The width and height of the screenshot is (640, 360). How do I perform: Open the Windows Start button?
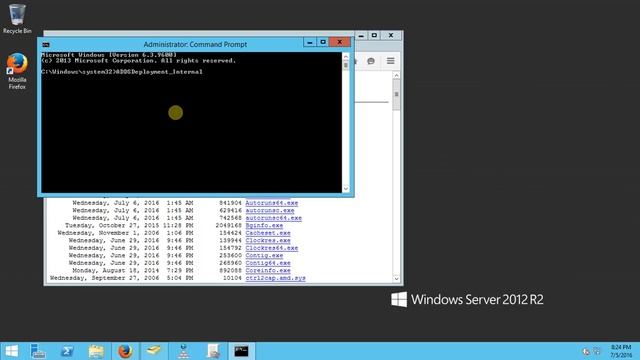[x=11, y=351]
